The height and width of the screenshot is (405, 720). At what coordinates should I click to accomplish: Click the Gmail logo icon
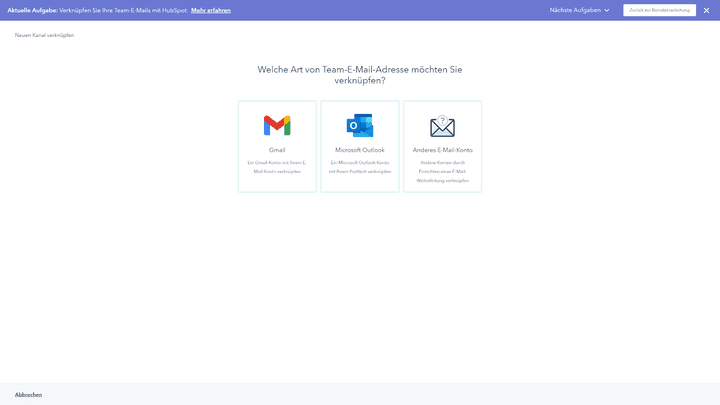[277, 125]
